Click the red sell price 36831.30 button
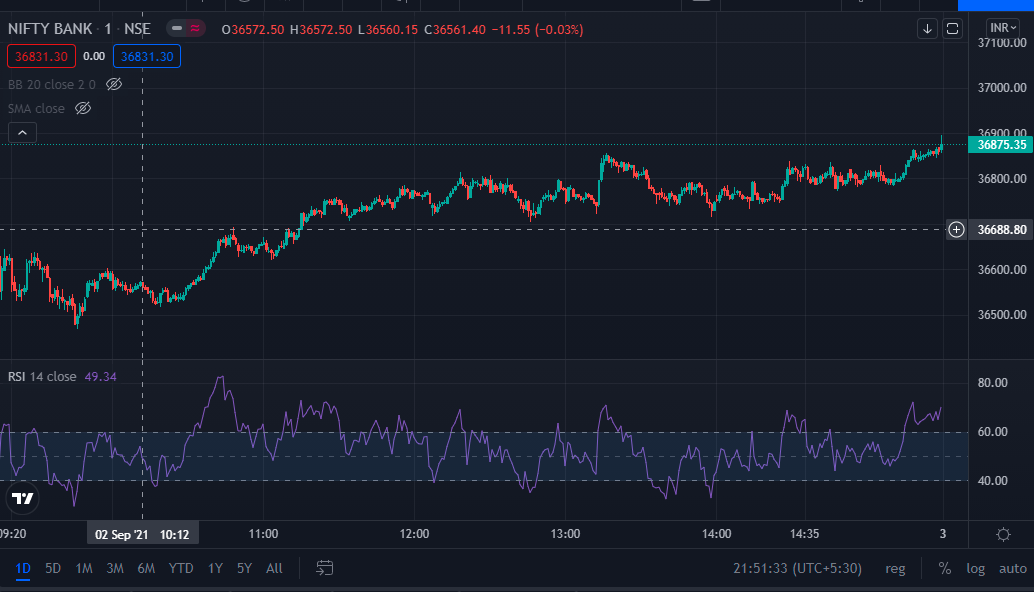Image resolution: width=1034 pixels, height=592 pixels. pyautogui.click(x=42, y=57)
